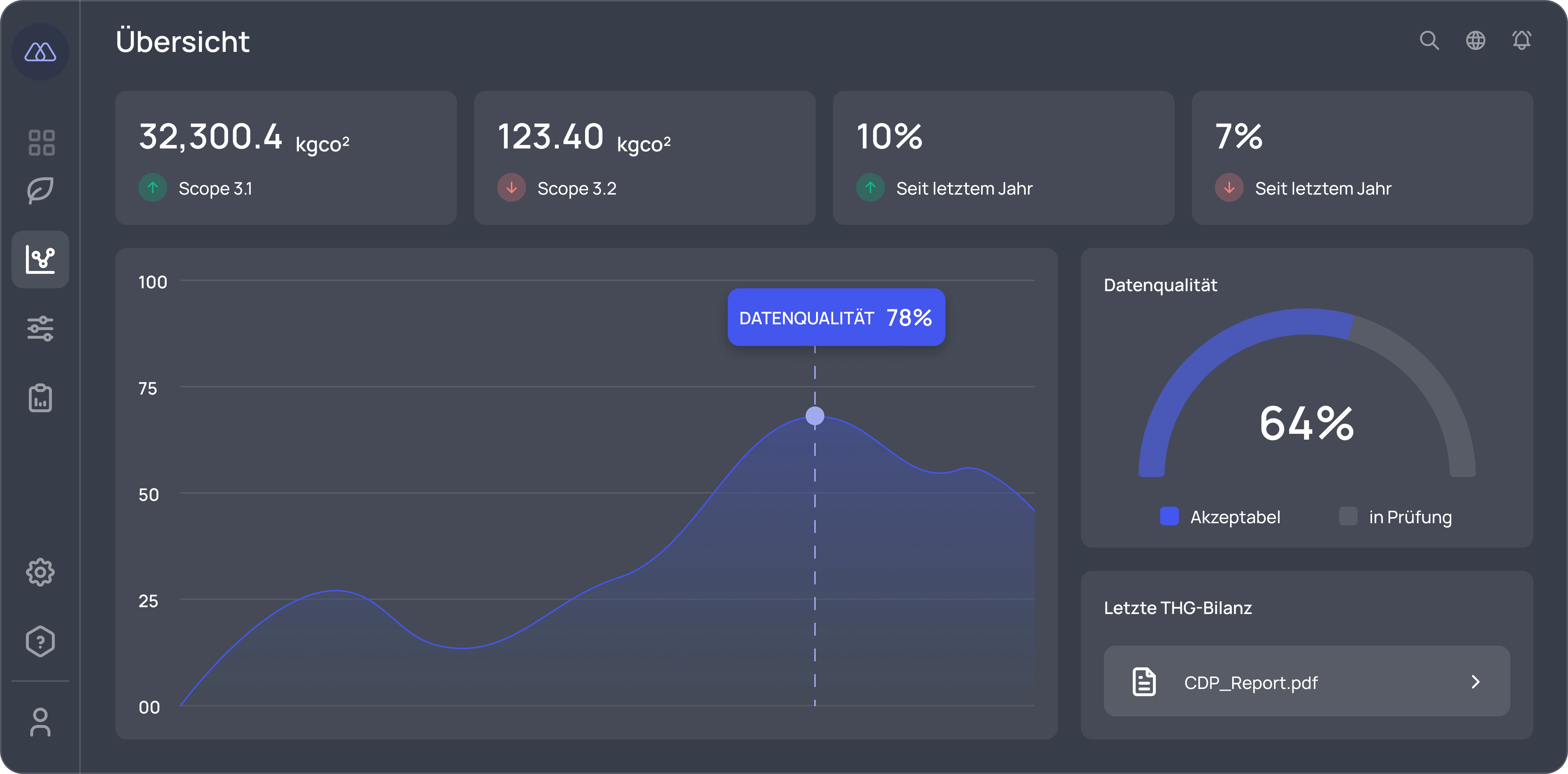Click the 00 y-axis label

click(149, 707)
